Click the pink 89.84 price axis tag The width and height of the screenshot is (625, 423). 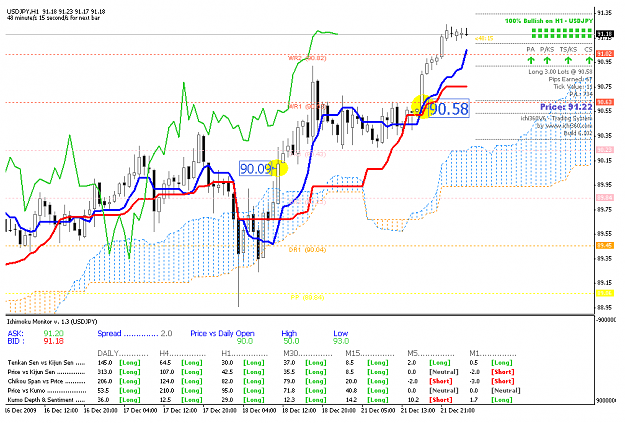pos(605,198)
